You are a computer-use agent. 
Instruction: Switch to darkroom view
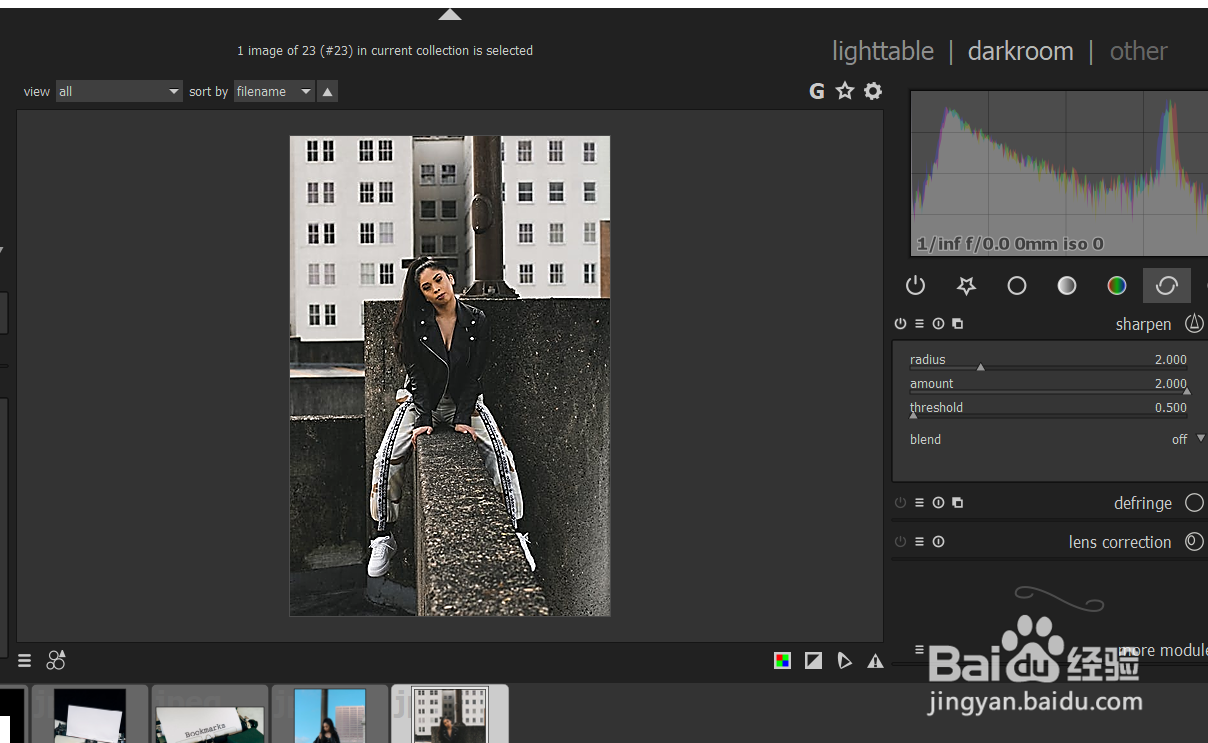click(1020, 51)
